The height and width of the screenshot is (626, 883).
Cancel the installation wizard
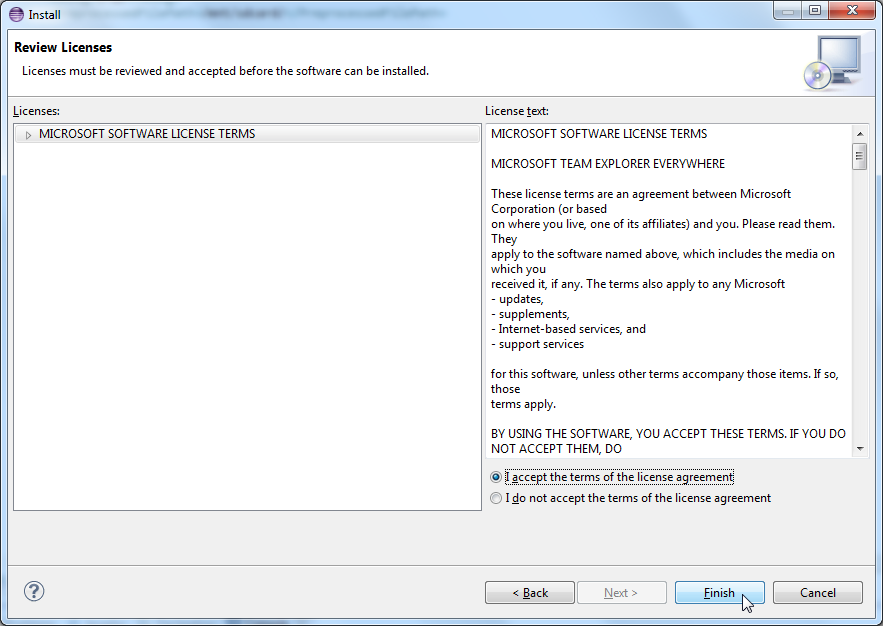click(817, 593)
